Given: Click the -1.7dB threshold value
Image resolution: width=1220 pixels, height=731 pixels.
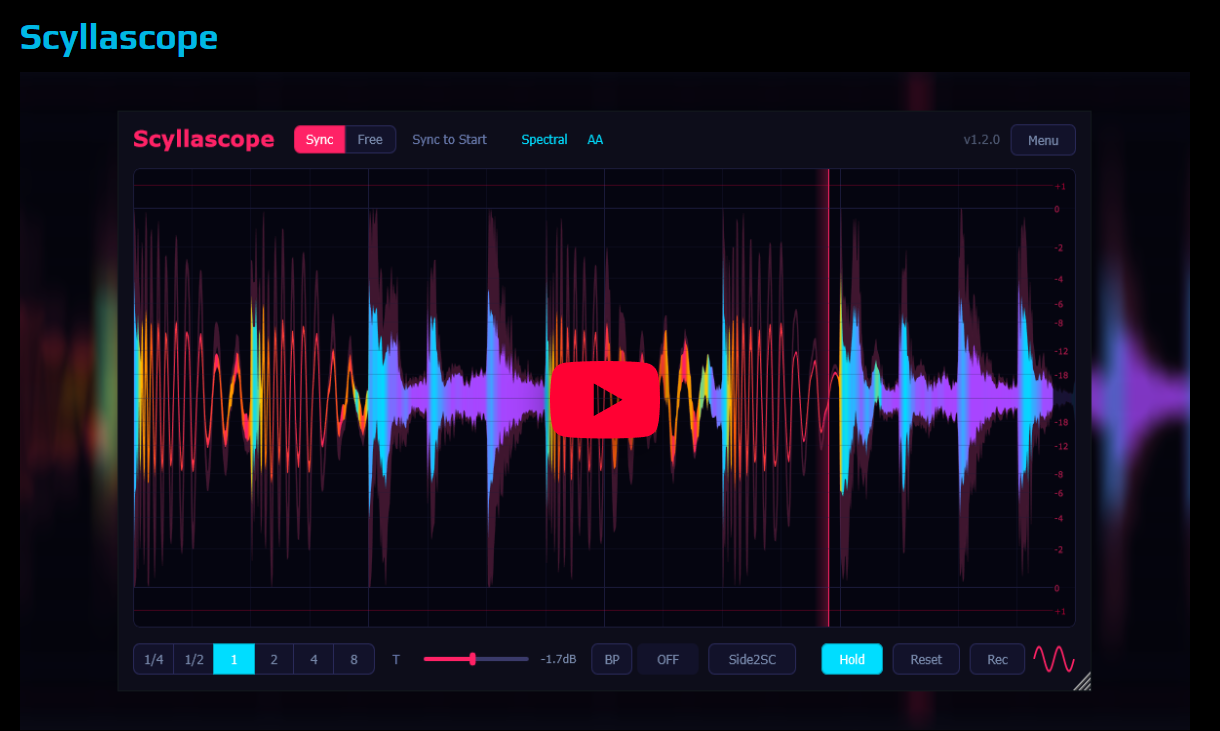Looking at the screenshot, I should 558,660.
